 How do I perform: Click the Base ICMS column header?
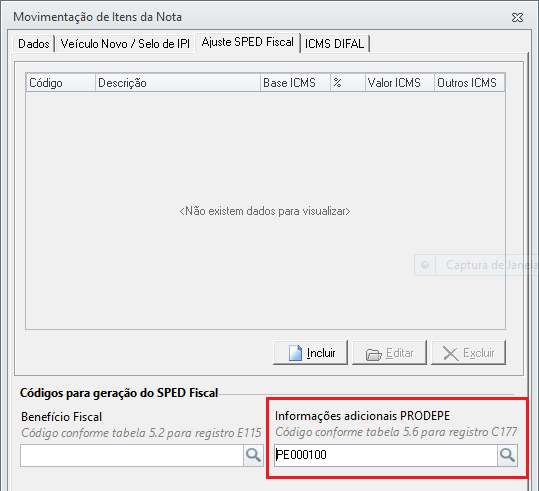click(295, 83)
